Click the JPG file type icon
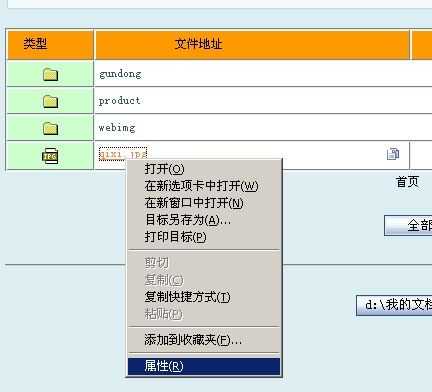The image size is (432, 392). click(50, 156)
